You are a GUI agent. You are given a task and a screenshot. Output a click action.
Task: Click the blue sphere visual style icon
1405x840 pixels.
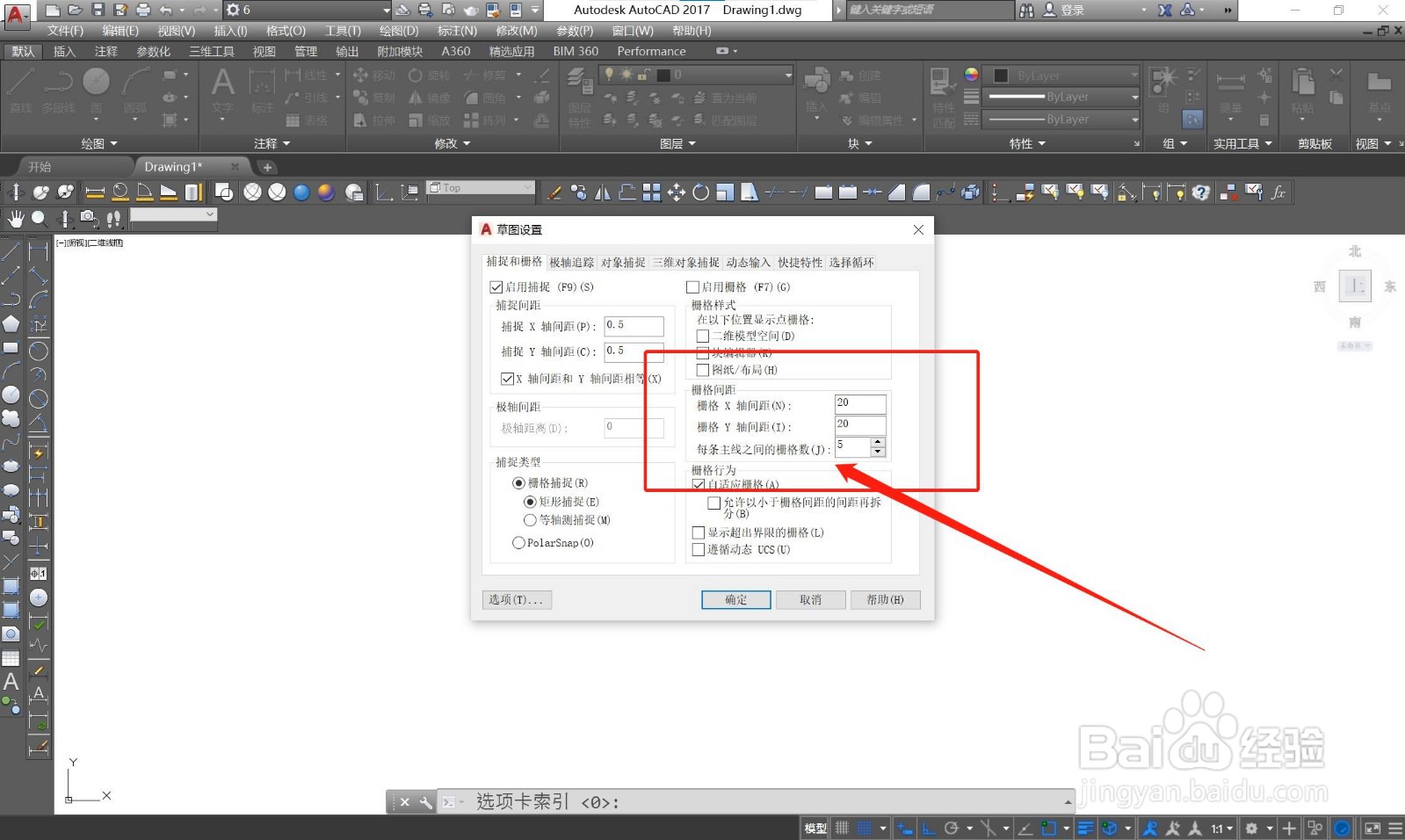pos(301,192)
